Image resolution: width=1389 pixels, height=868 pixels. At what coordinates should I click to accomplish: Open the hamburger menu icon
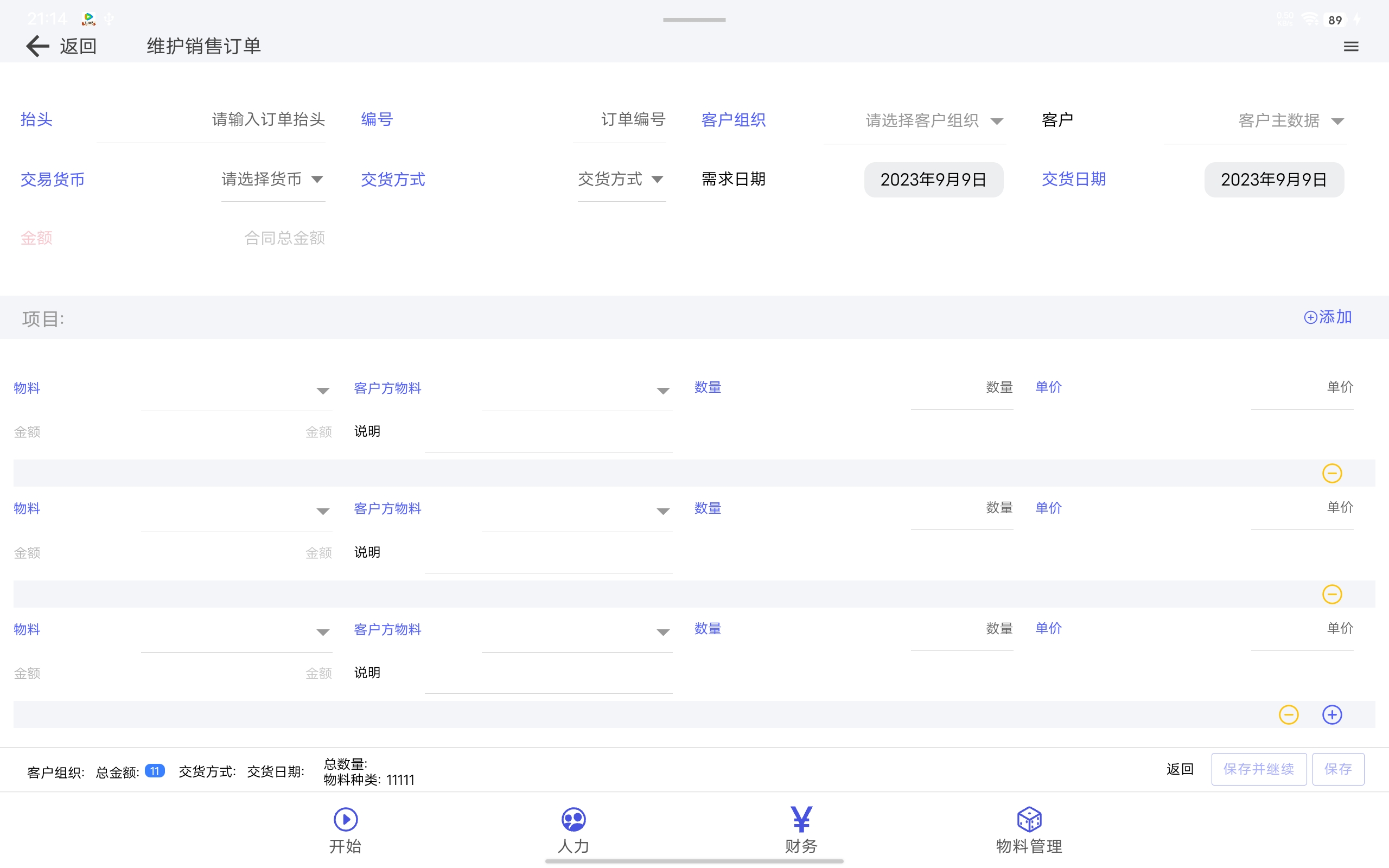coord(1350,47)
